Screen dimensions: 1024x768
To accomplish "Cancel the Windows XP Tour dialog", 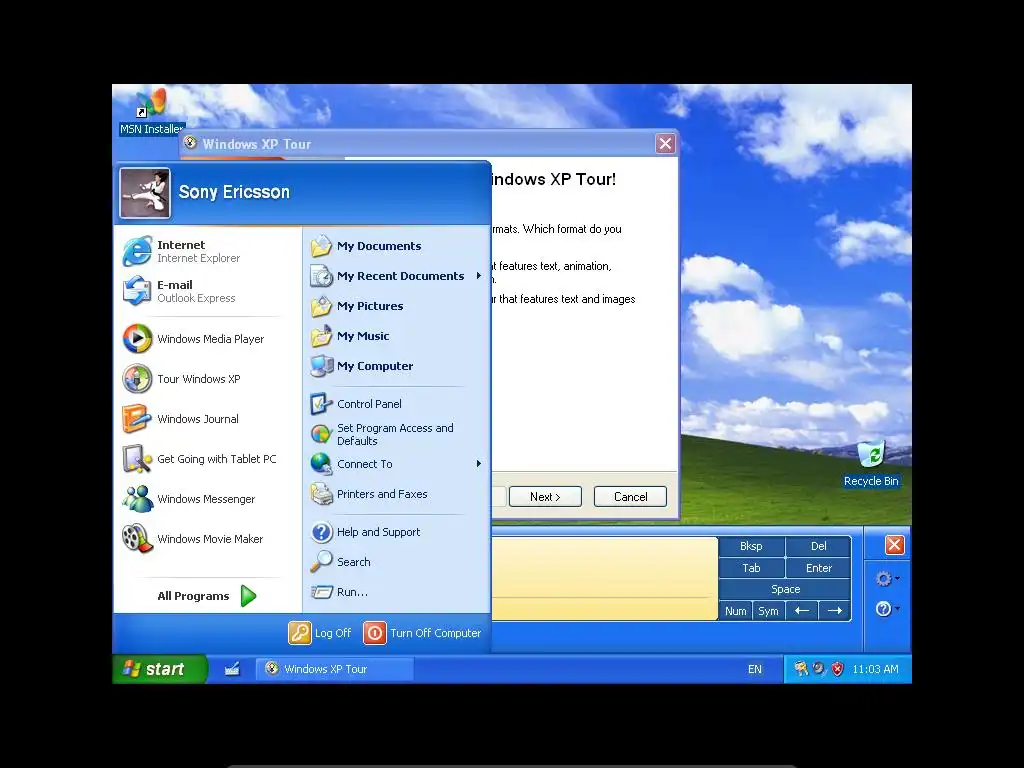I will (630, 497).
